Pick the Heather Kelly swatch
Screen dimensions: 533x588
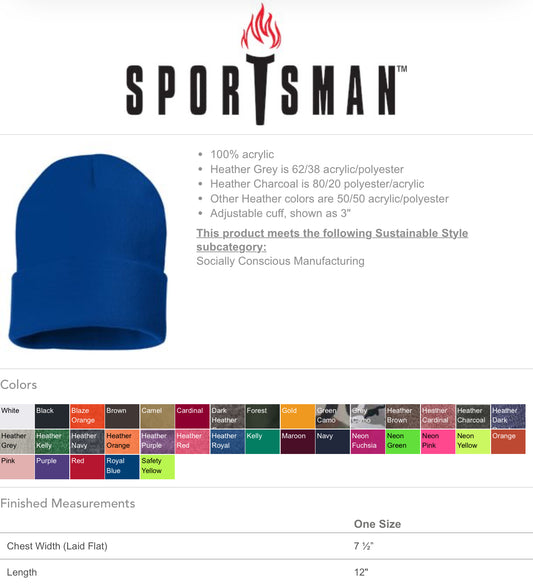(52, 442)
